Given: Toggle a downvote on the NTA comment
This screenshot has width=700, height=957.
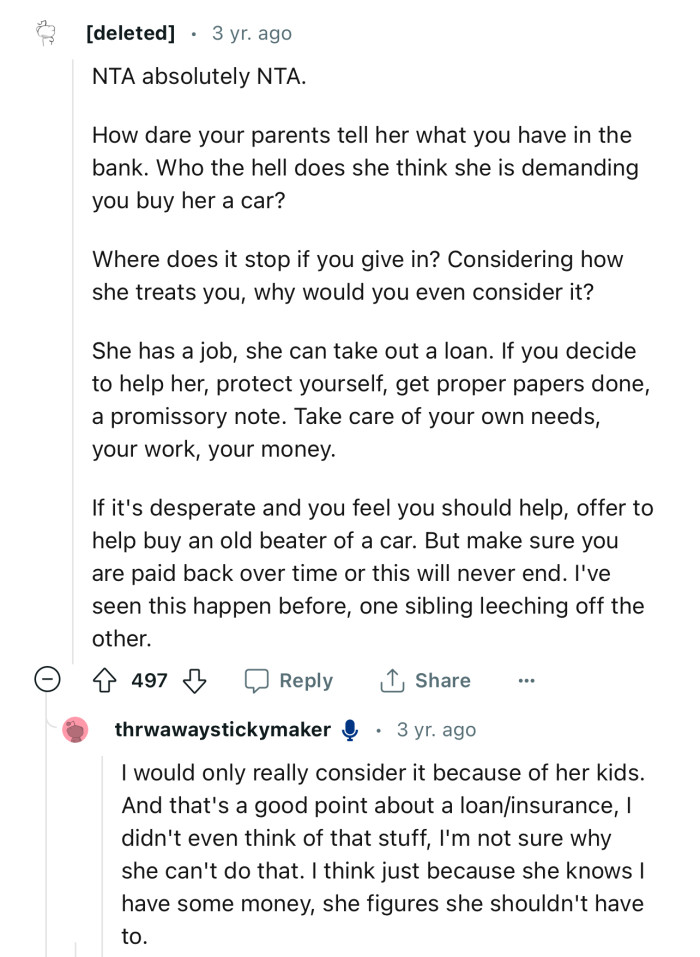Looking at the screenshot, I should point(195,680).
